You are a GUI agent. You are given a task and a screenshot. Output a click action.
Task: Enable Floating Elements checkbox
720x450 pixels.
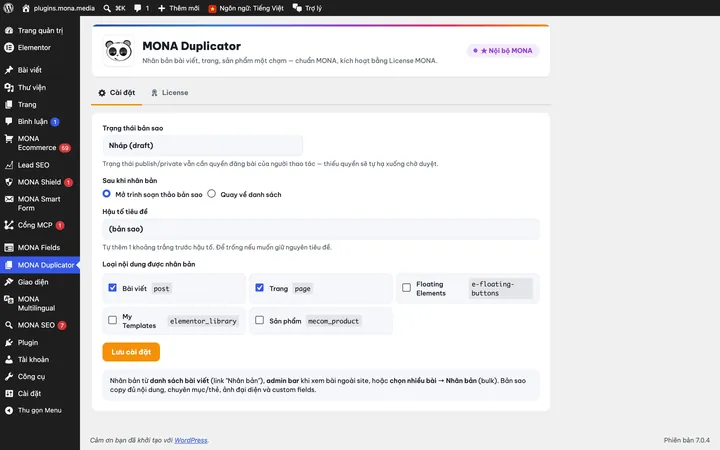coord(406,287)
